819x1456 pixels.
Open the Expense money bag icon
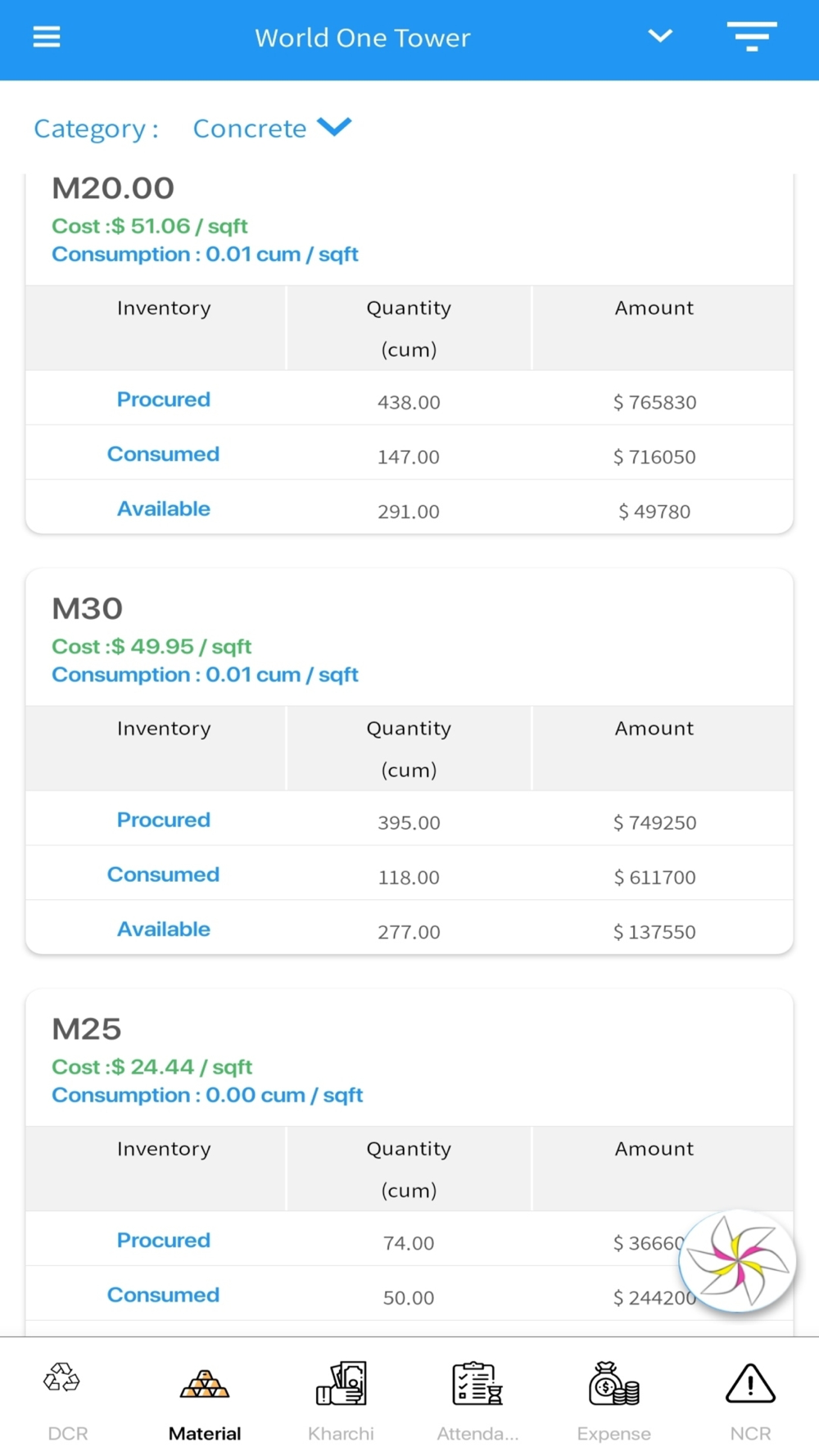tap(613, 1383)
